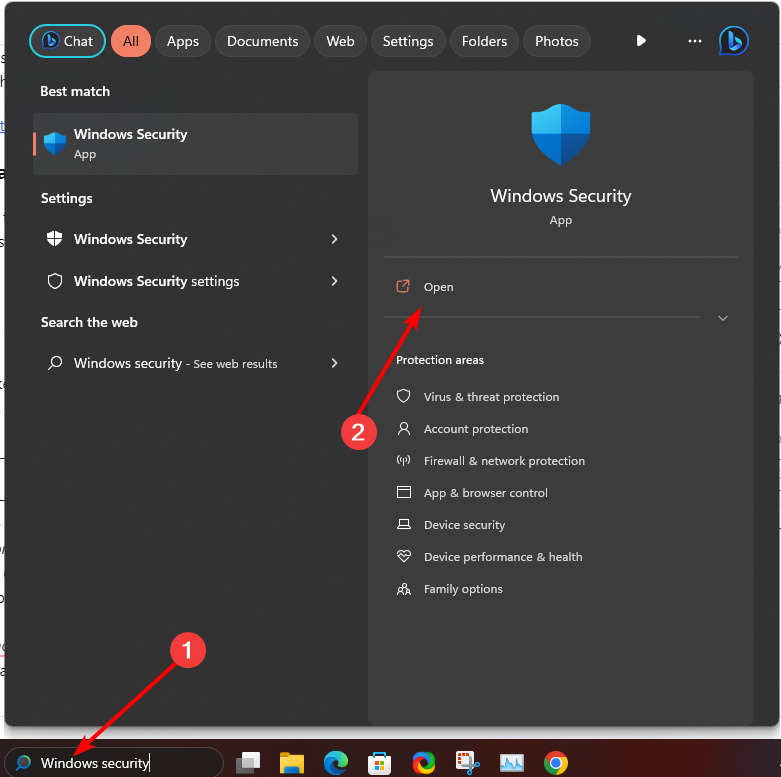Open Task View from the taskbar

tap(248, 763)
